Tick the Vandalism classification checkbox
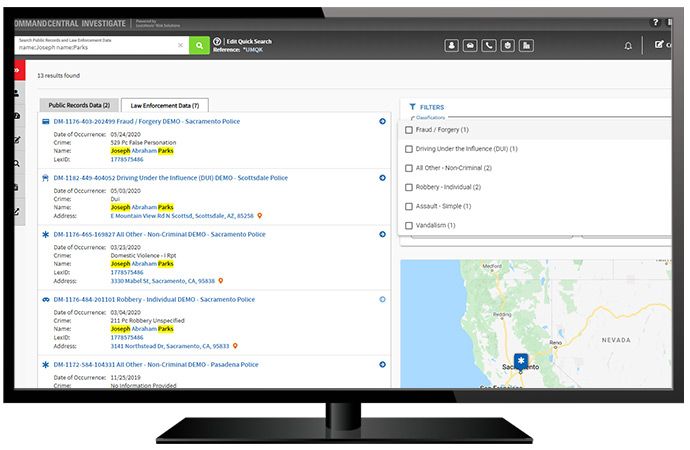This screenshot has height=450, width=690. [x=408, y=225]
